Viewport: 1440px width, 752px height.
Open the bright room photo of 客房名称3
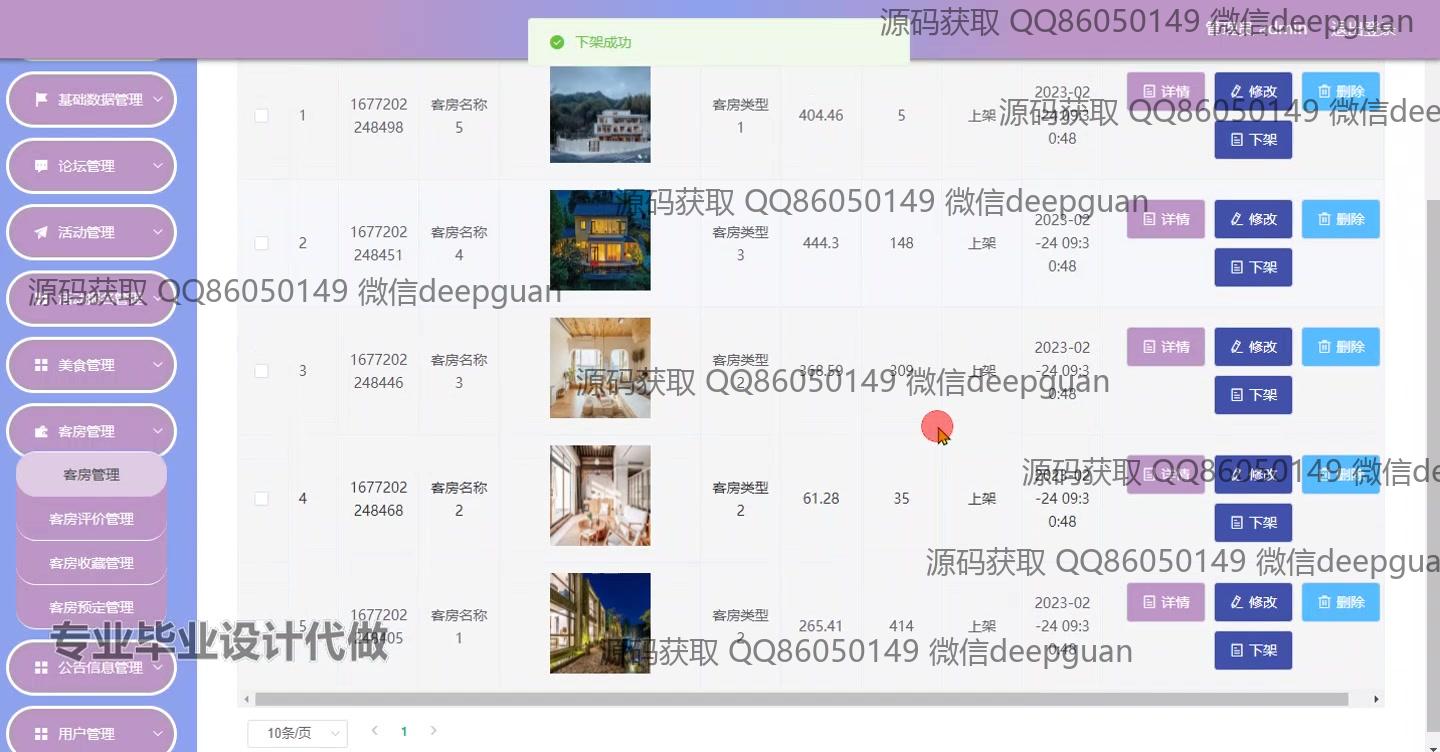tap(600, 368)
